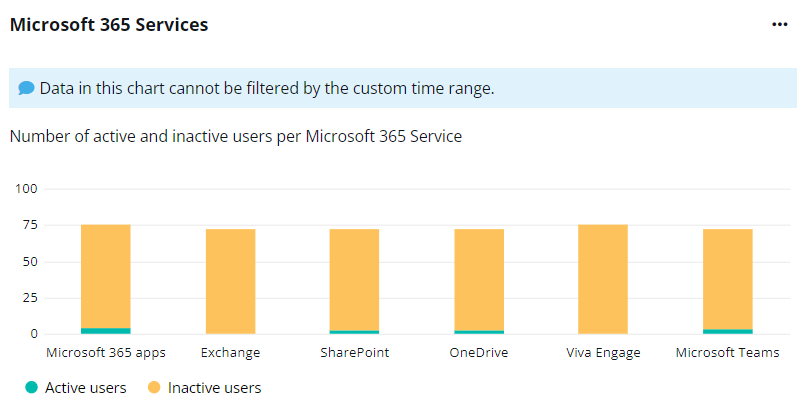Click Microsoft 365 apps active users segment
This screenshot has width=808, height=418.
point(106,331)
